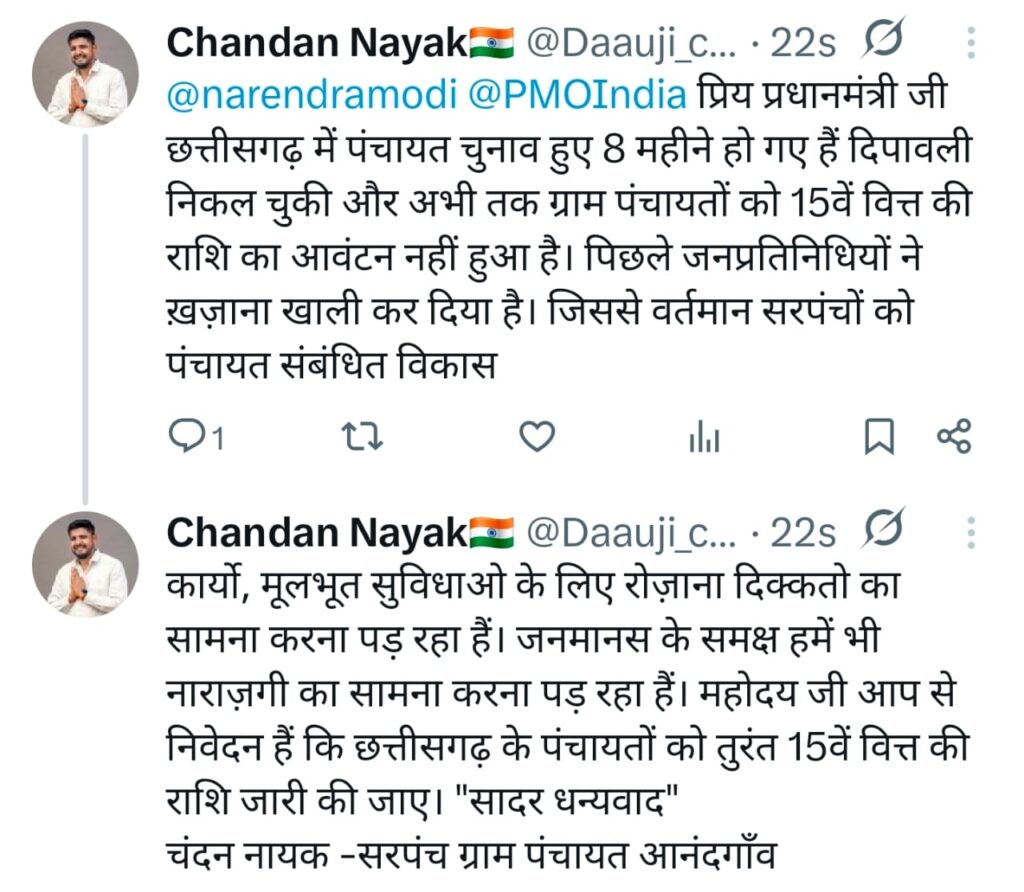Open Chandan Nayak name on first tweet

(x=316, y=43)
